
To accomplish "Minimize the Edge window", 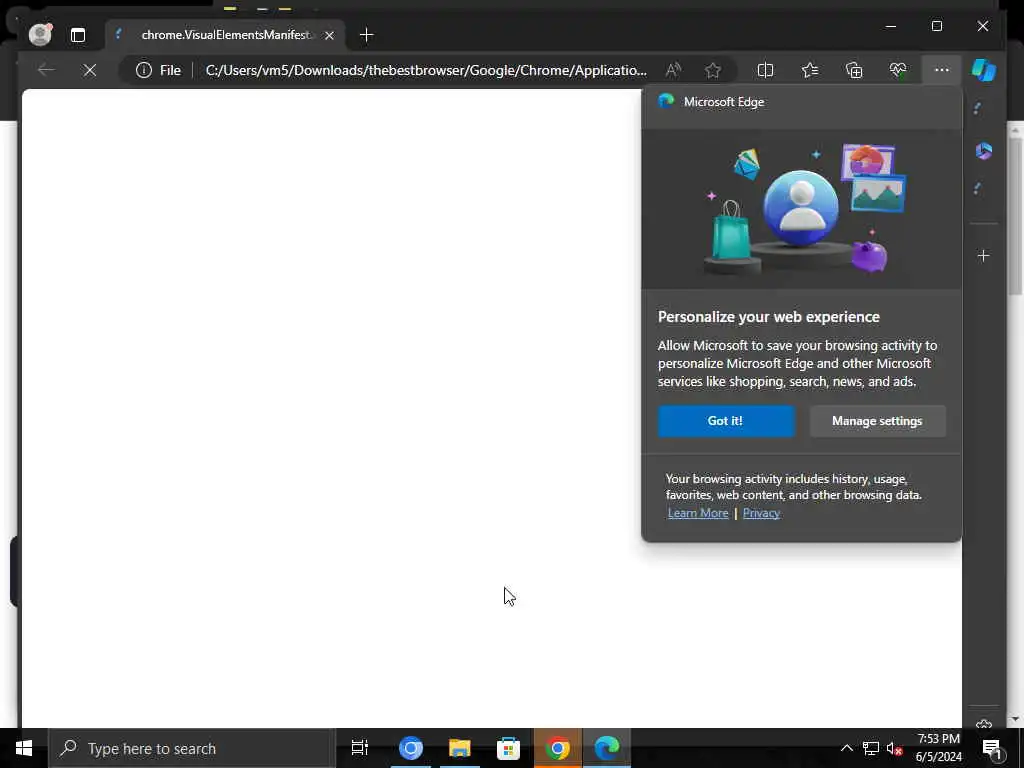I will (x=891, y=26).
